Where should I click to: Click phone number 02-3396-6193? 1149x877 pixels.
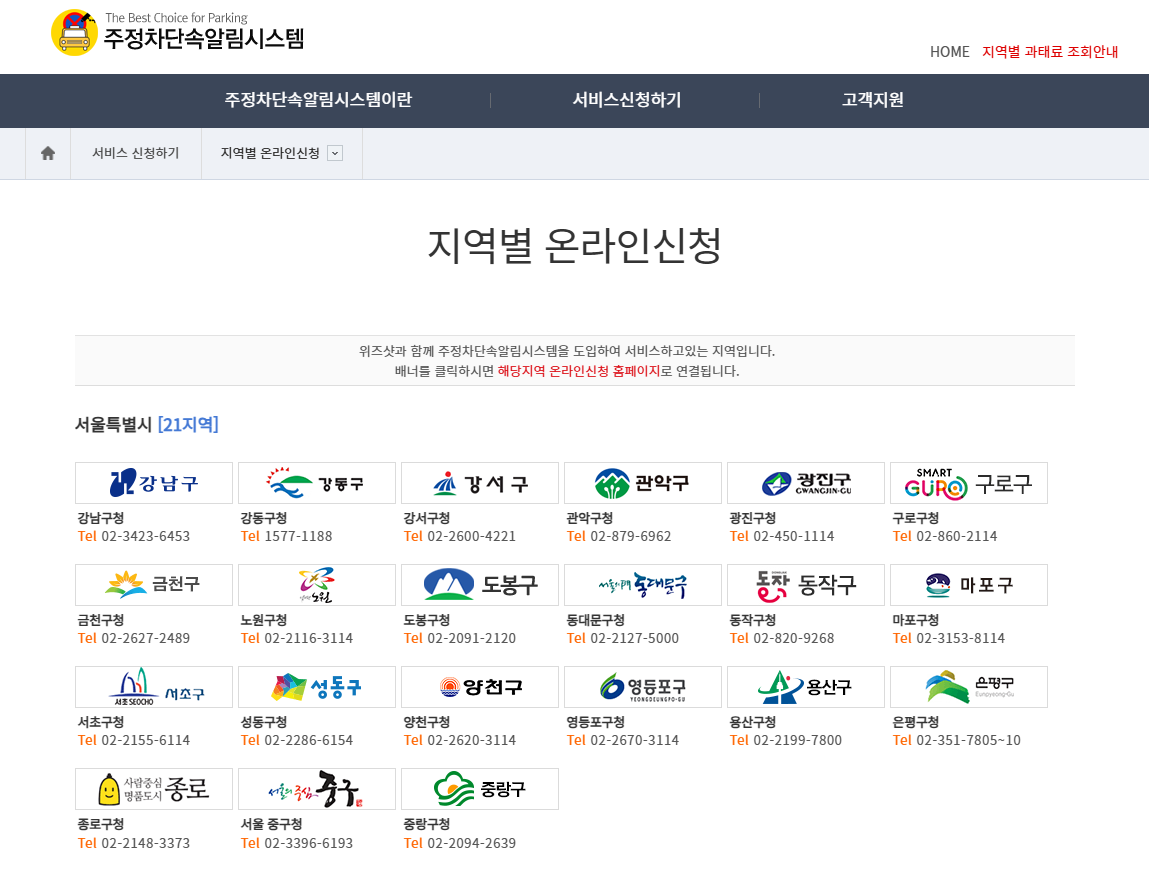coord(309,843)
